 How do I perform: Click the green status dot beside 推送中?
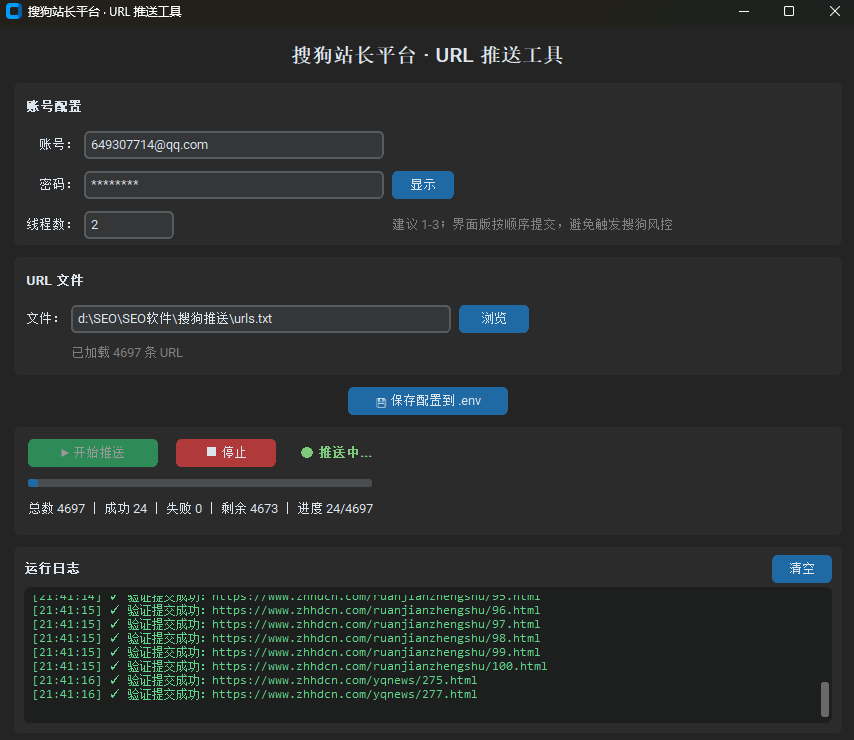point(307,452)
